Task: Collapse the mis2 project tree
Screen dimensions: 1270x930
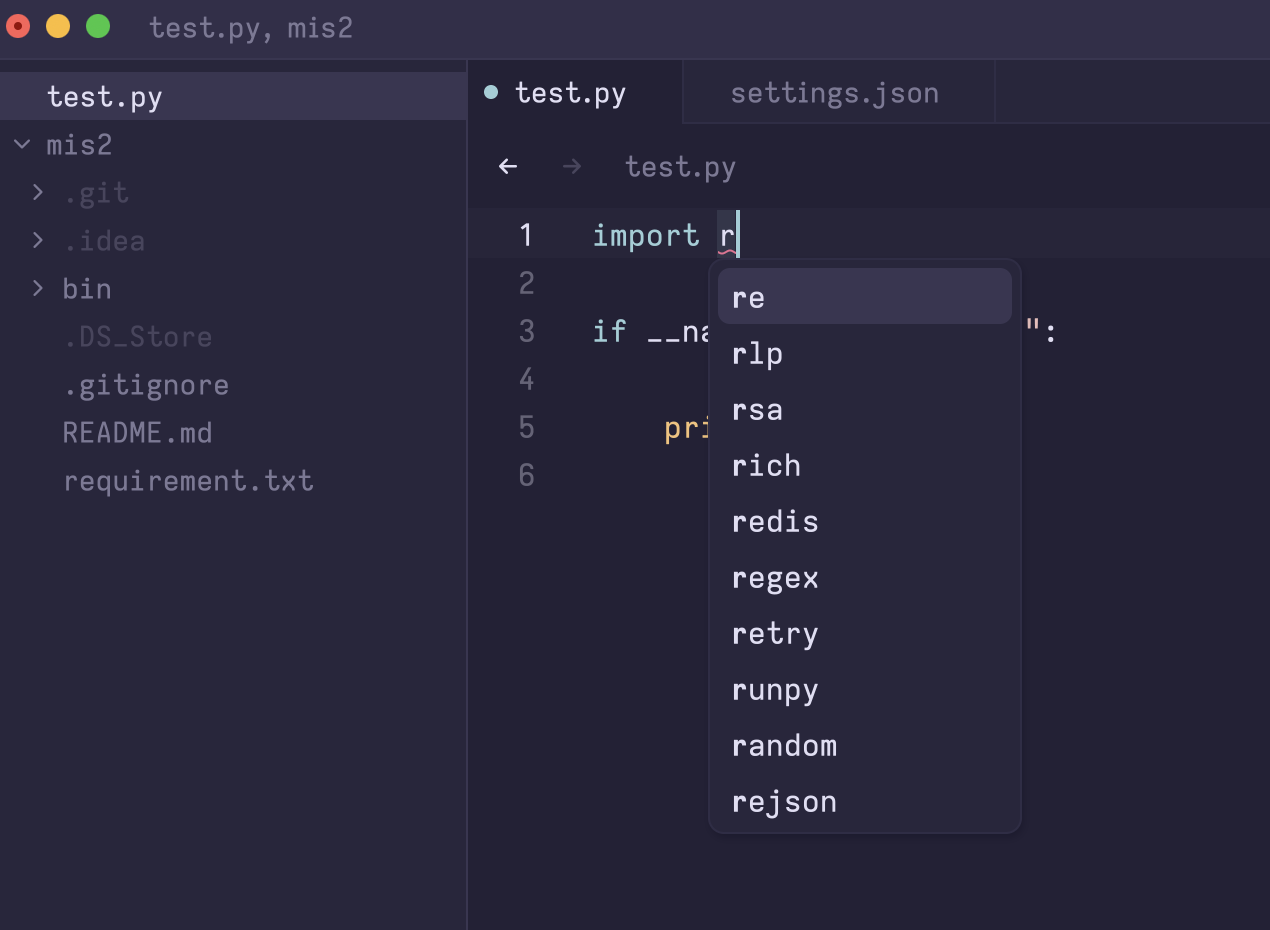Action: 21,144
